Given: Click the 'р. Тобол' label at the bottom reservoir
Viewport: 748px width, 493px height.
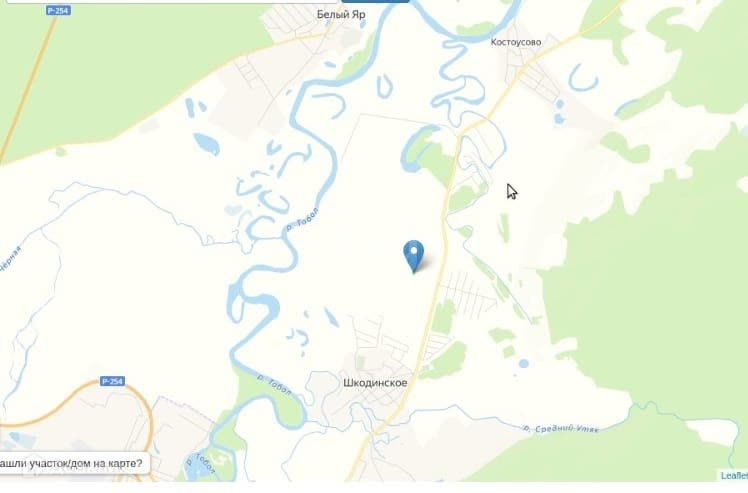Looking at the screenshot, I should point(200,464).
